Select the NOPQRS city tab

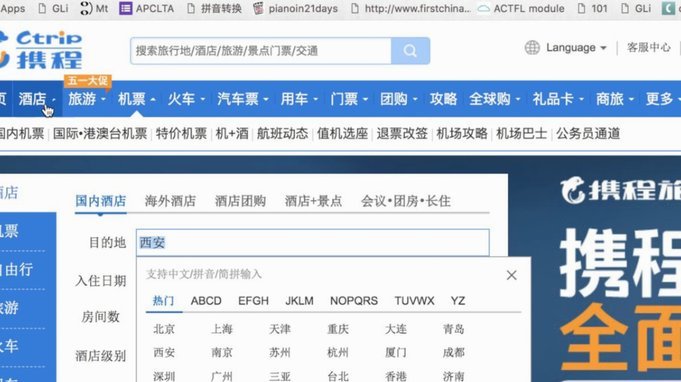point(354,301)
